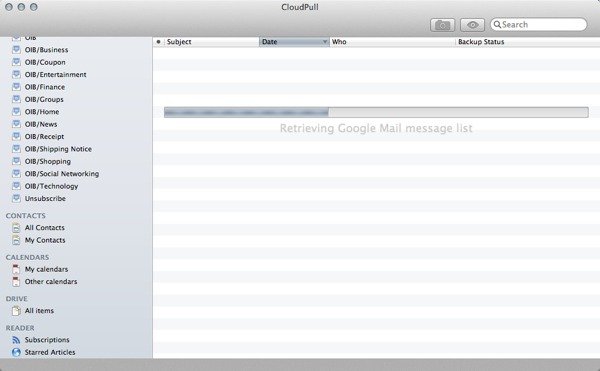The width and height of the screenshot is (600, 371).
Task: Click the OIB/Home mail label icon
Action: [16, 111]
